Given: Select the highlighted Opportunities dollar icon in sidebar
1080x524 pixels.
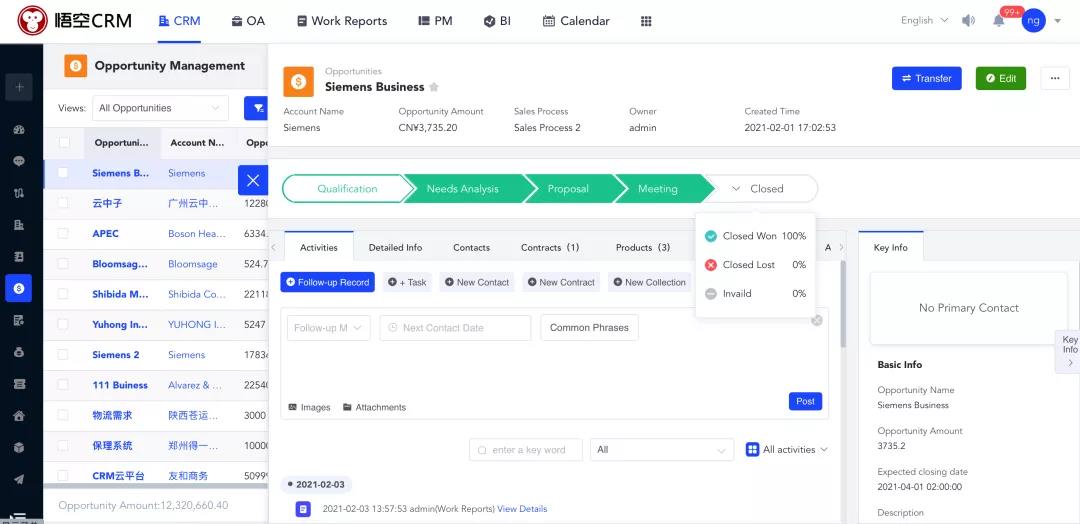Looking at the screenshot, I should [19, 289].
